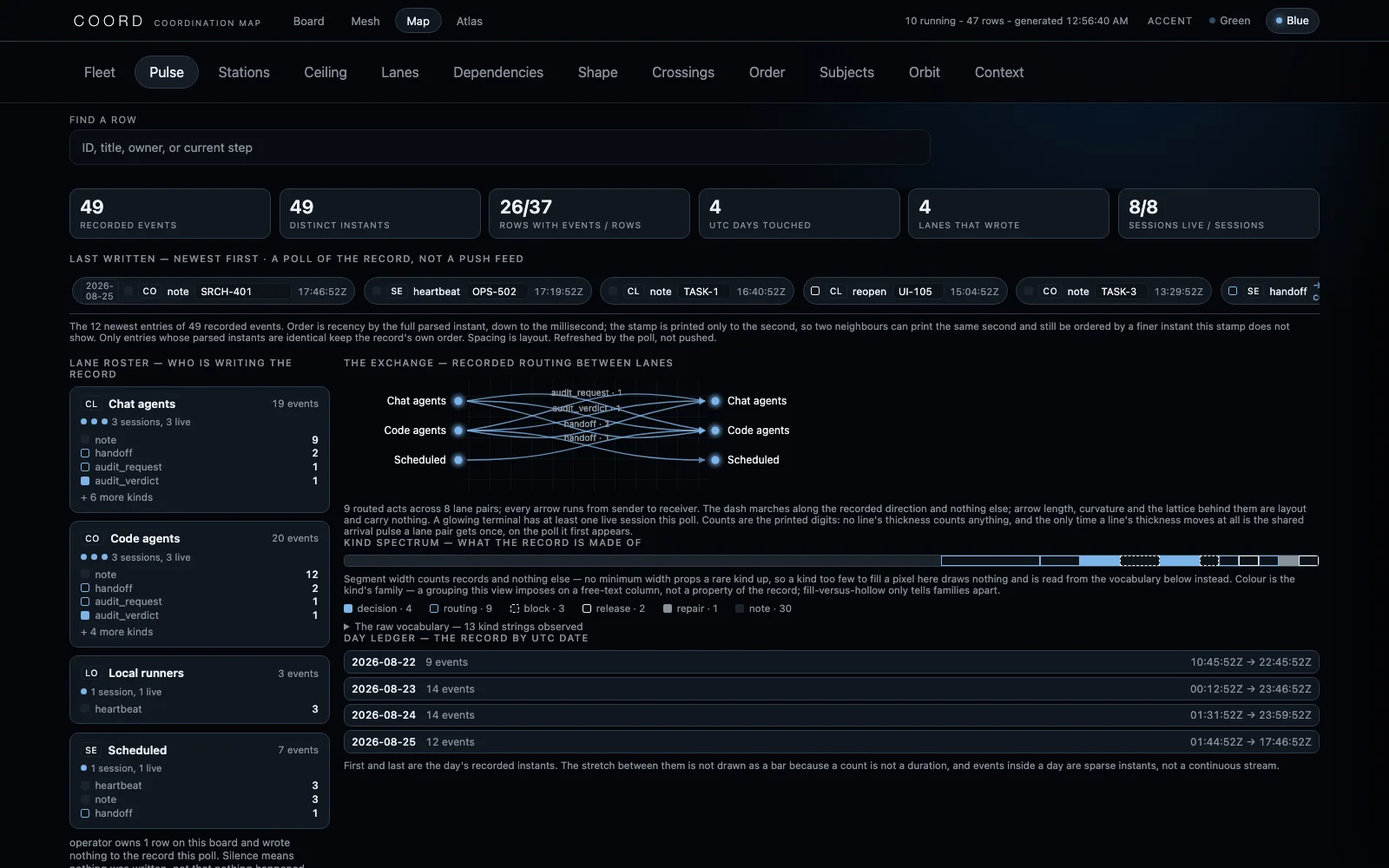Focus the Find a row search field
Screen dimensions: 1389x868
pos(499,148)
